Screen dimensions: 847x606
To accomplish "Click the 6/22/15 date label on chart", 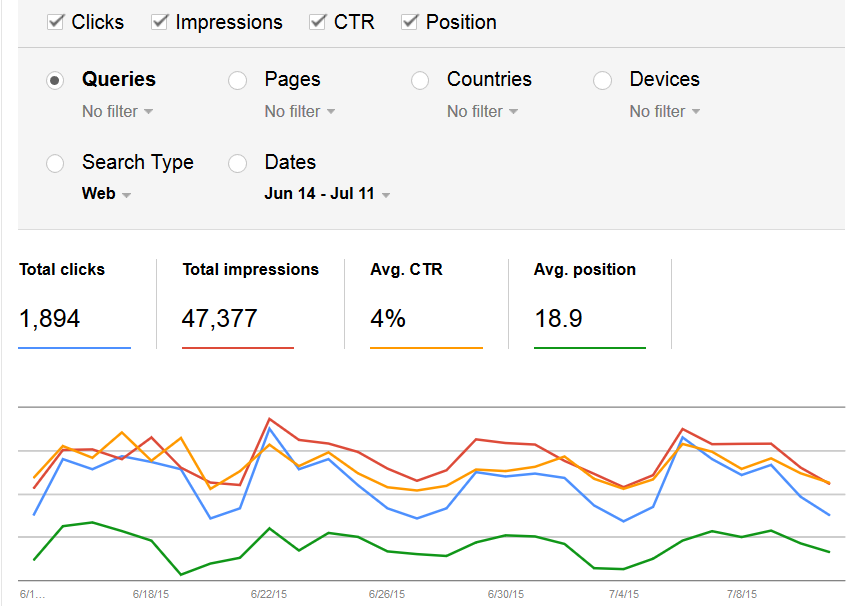I will pyautogui.click(x=268, y=594).
